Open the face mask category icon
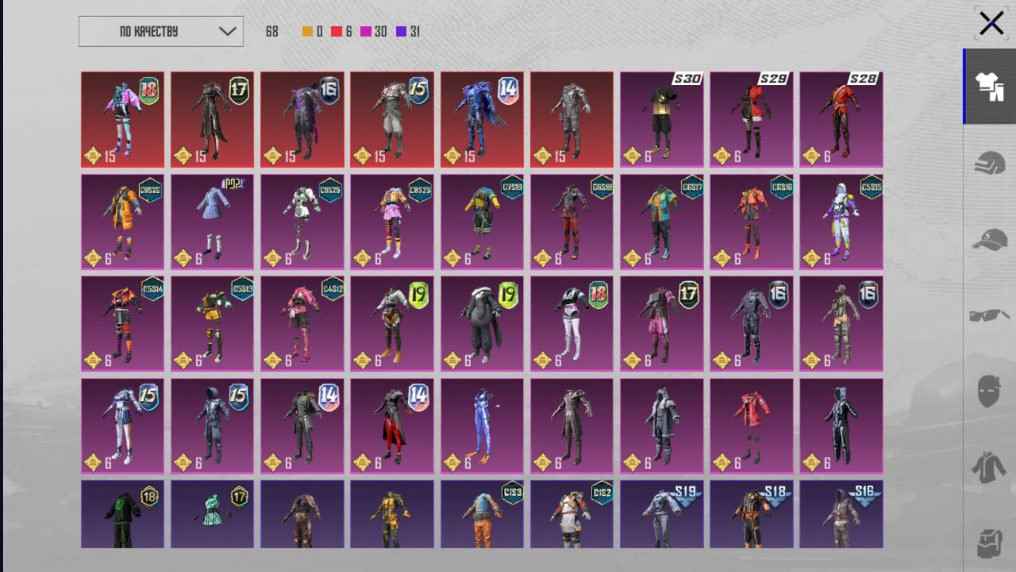 click(x=989, y=391)
